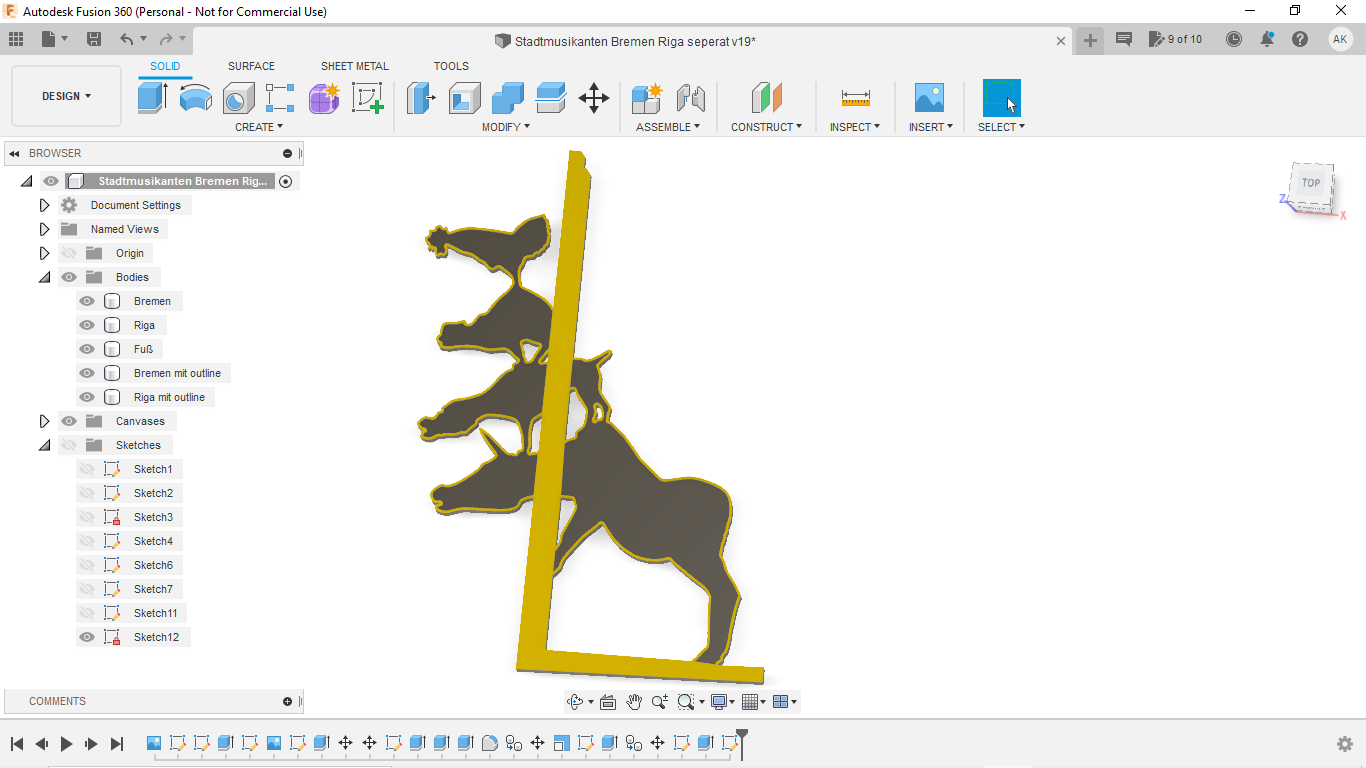
Task: Play the timeline
Action: [x=67, y=743]
